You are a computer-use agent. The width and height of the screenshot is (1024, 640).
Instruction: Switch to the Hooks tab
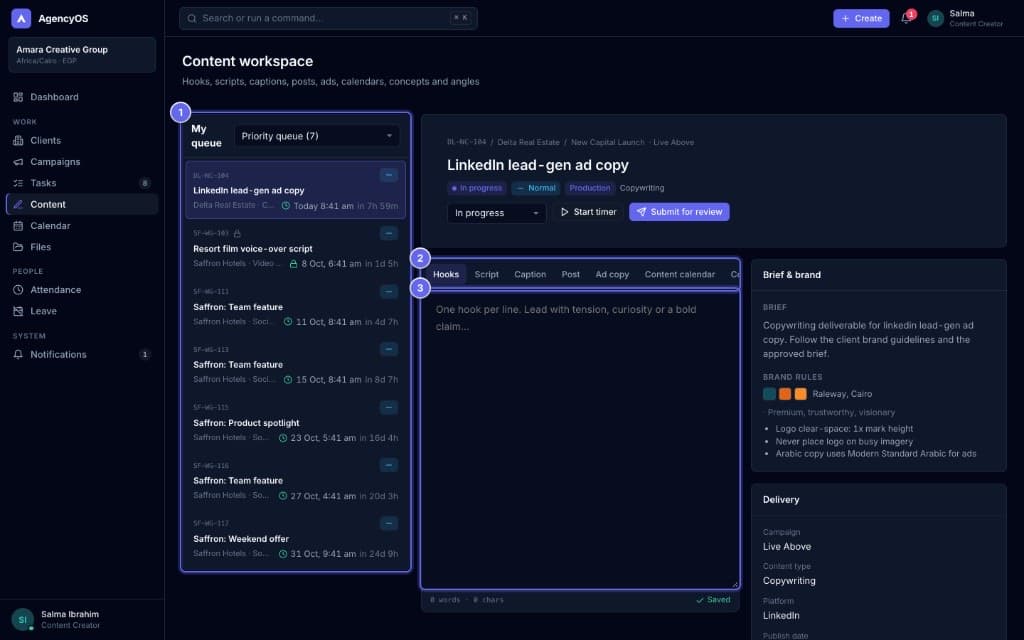tap(446, 274)
